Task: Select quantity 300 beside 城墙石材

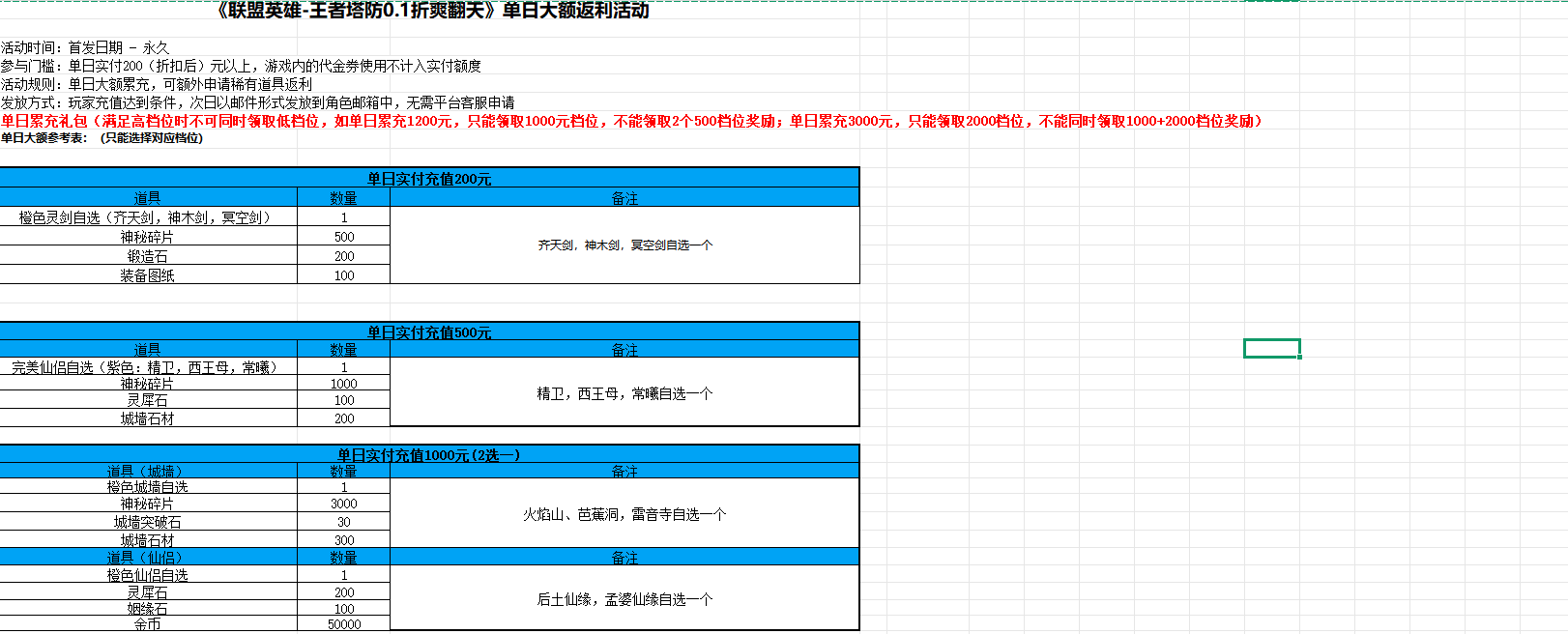Action: click(x=344, y=540)
